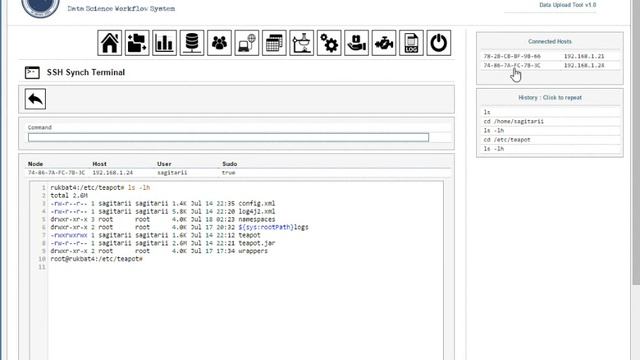Click 'total 2.0M' line in the terminal
Image resolution: width=640 pixels, height=360 pixels.
[69, 196]
